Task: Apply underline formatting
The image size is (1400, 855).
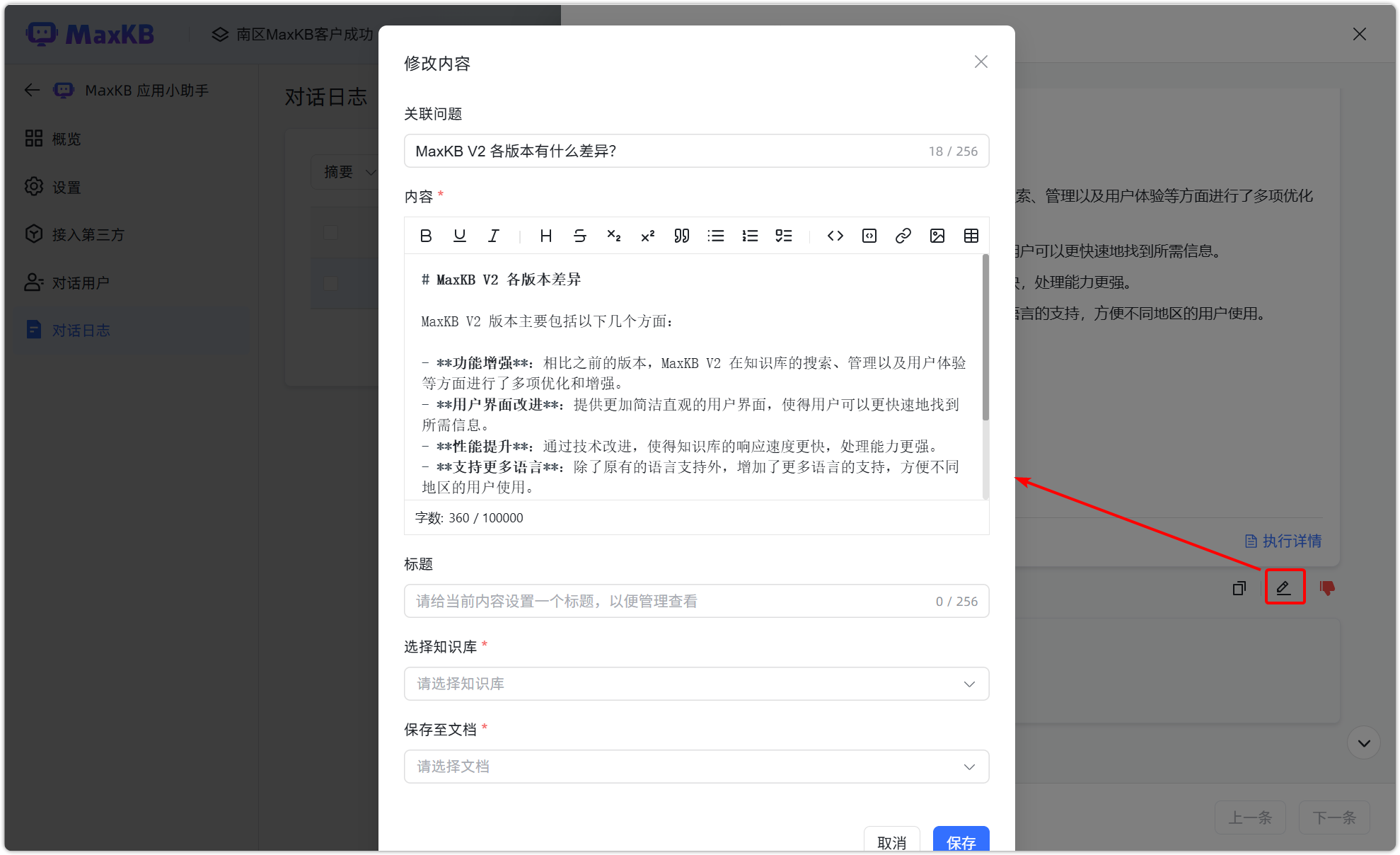Action: (x=459, y=236)
